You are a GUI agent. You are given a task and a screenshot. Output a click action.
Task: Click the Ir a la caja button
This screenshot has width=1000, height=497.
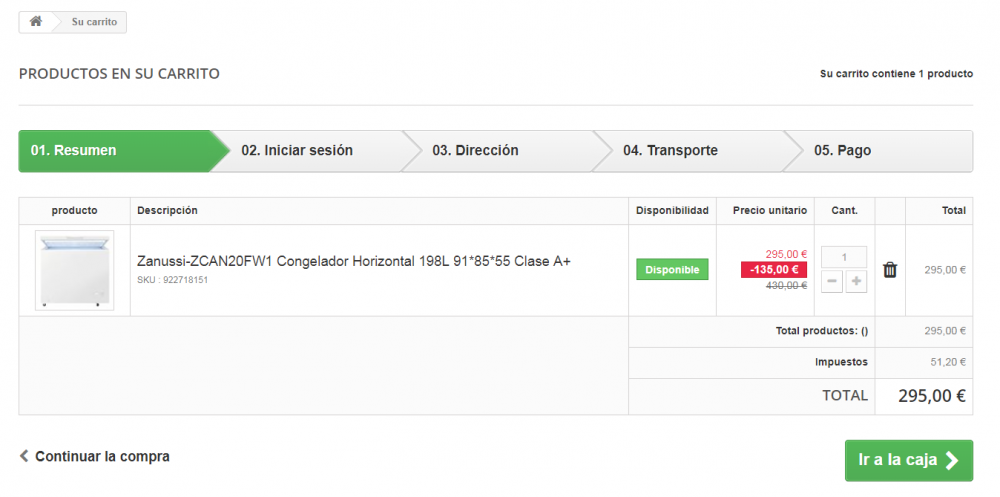pos(907,460)
